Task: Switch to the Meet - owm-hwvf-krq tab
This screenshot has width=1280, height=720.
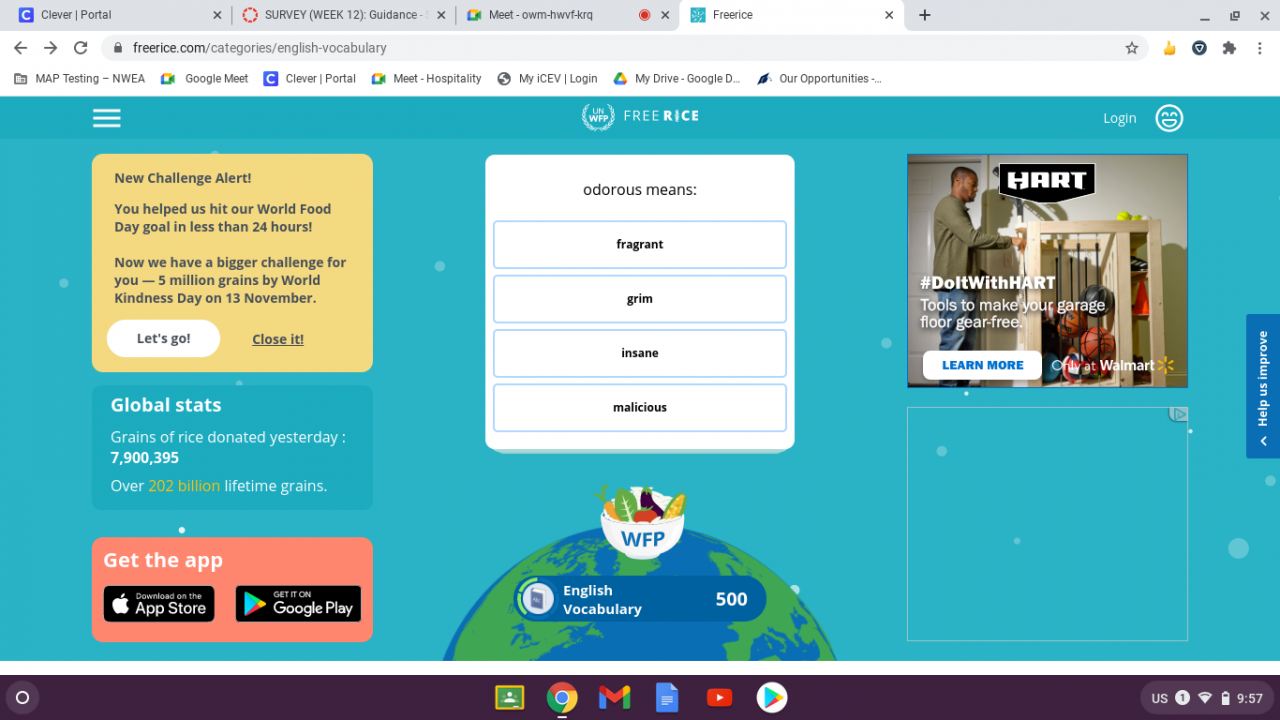Action: click(568, 15)
